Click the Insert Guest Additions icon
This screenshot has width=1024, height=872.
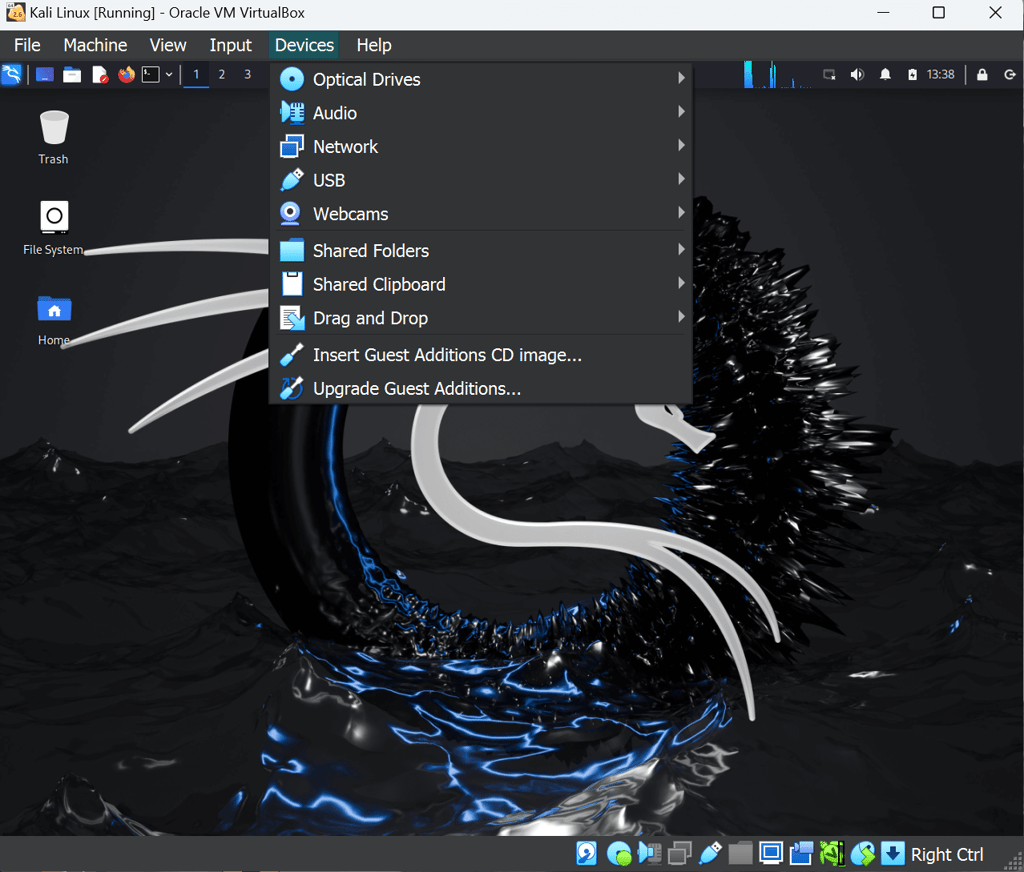(292, 355)
